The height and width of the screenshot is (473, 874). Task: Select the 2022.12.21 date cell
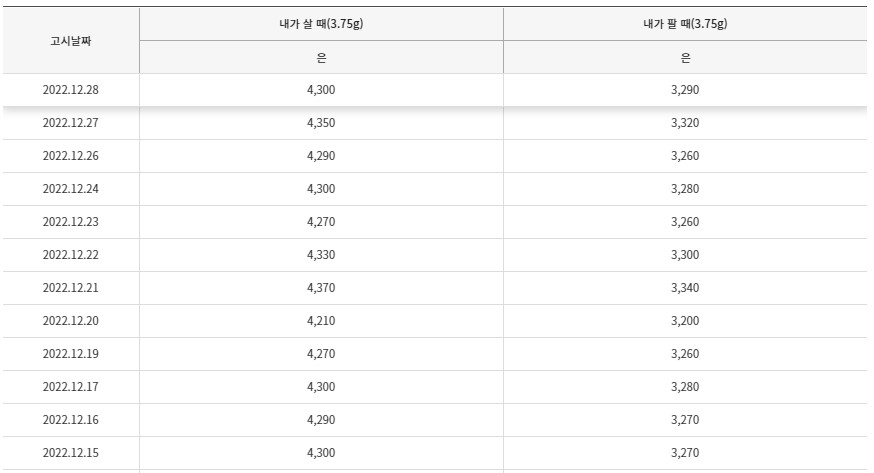(x=71, y=287)
